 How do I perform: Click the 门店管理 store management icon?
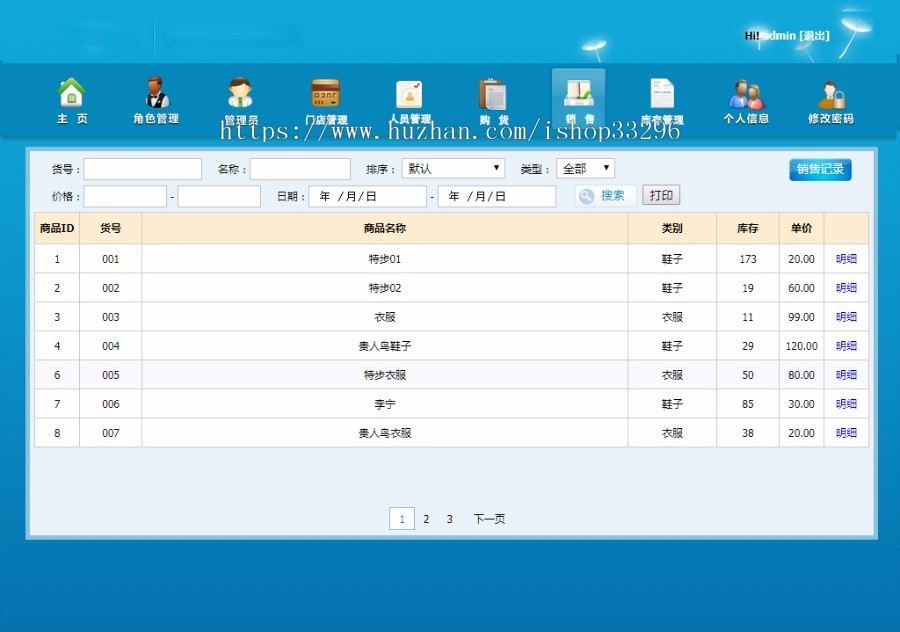325,98
